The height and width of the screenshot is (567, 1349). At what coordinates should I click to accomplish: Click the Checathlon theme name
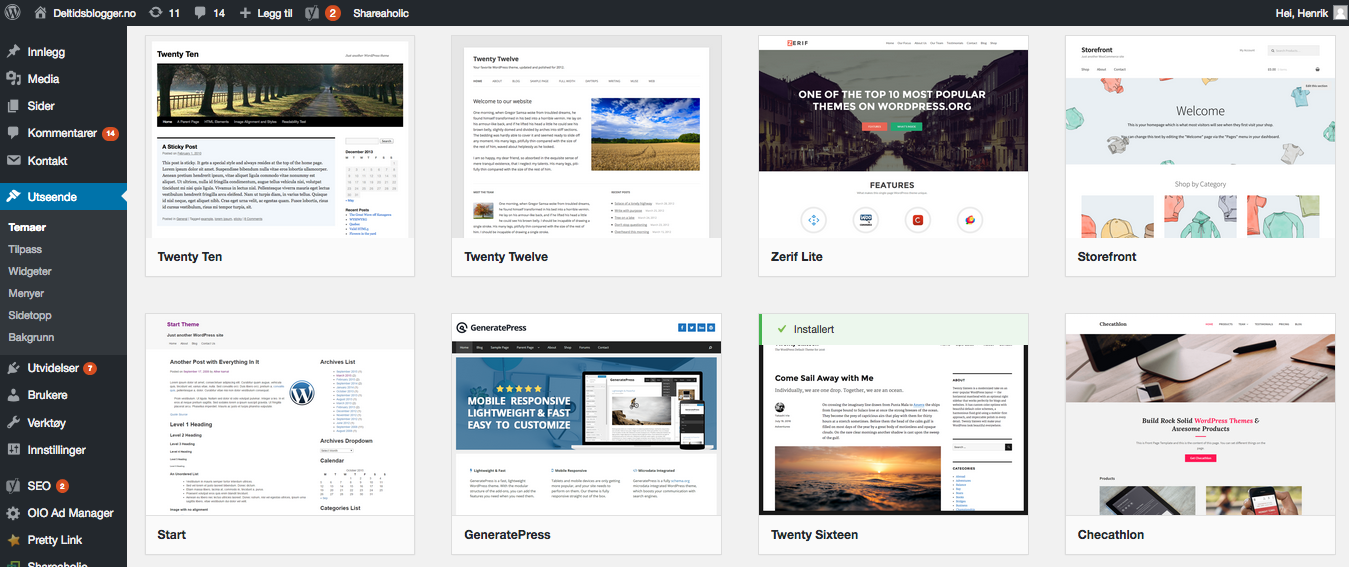pos(1111,535)
